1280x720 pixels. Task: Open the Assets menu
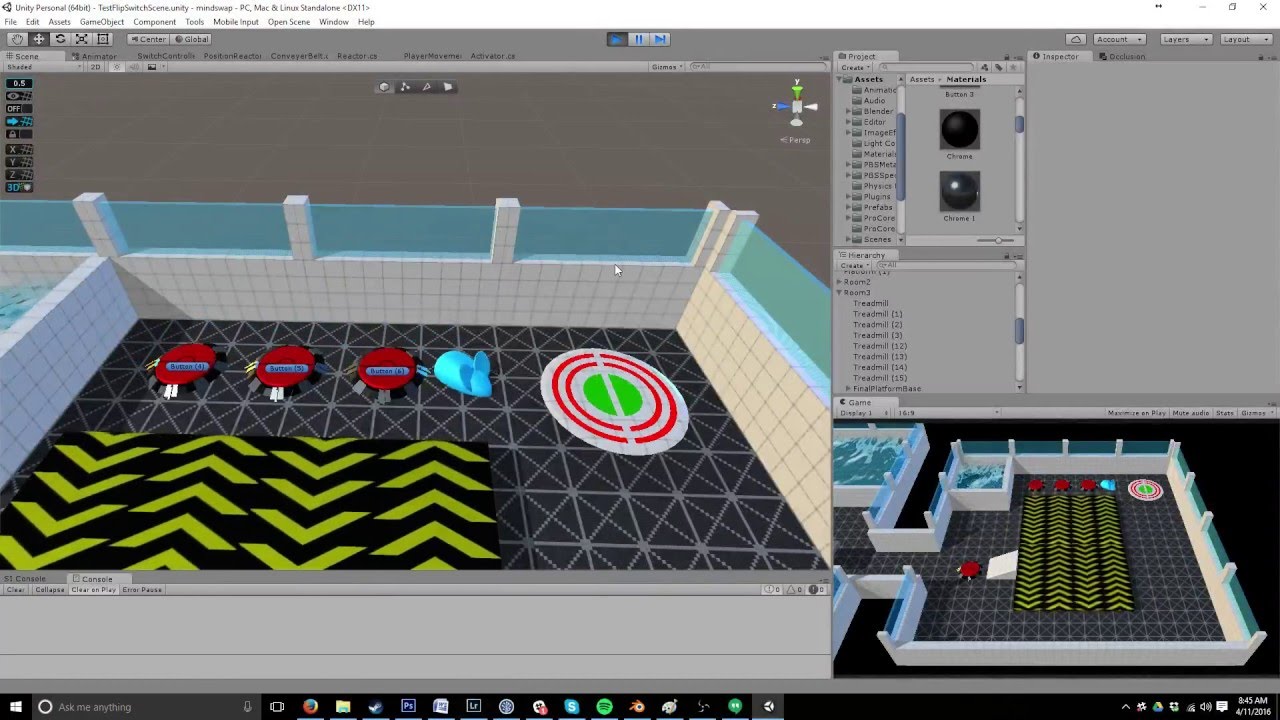(60, 22)
